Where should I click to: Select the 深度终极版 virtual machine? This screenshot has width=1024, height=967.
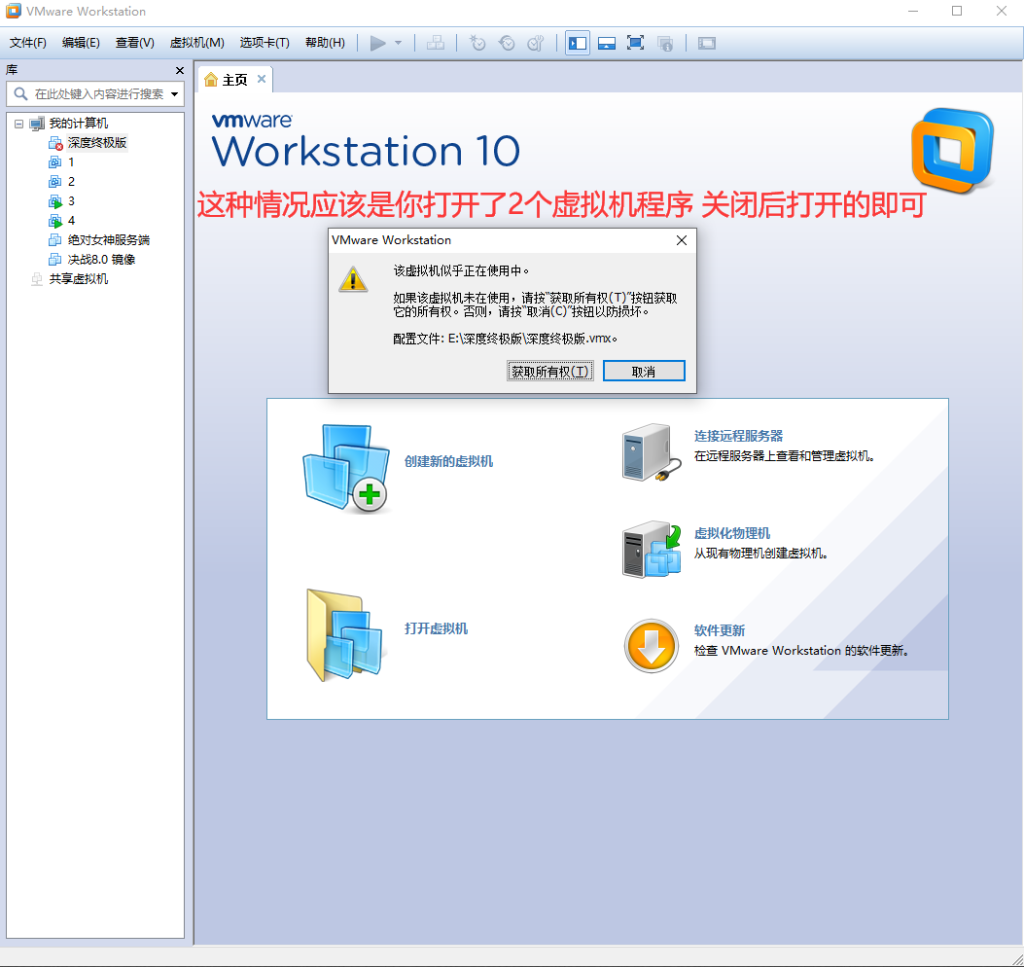click(x=97, y=142)
